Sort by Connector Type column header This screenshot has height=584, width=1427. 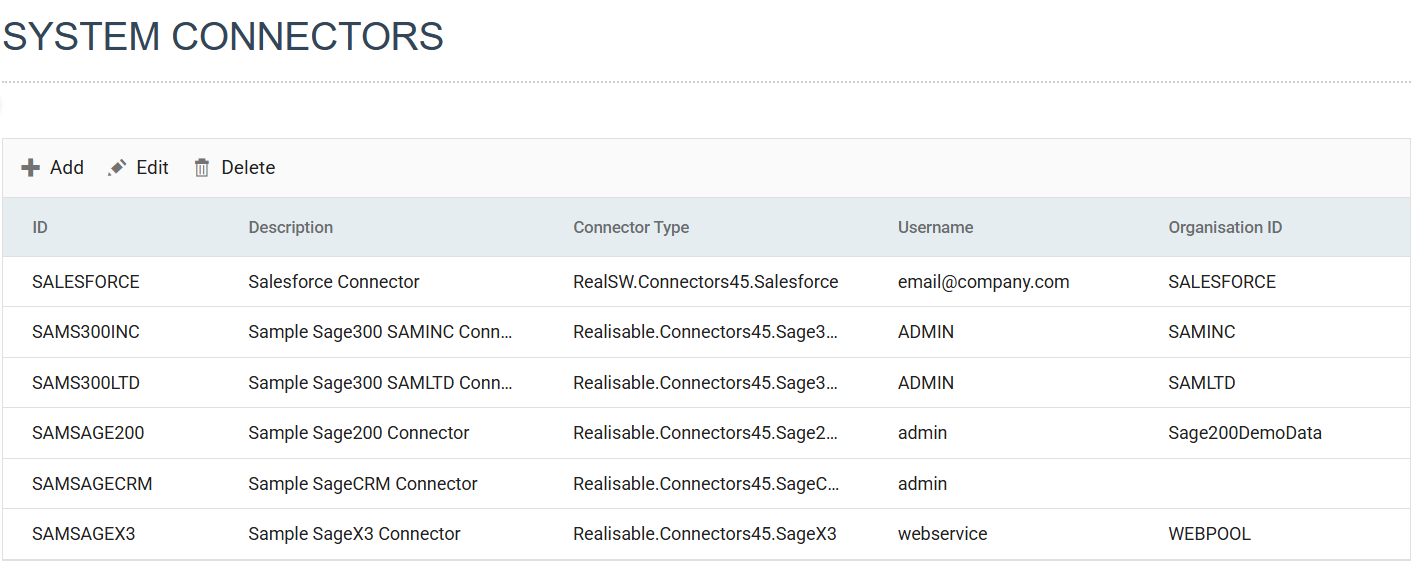coord(630,227)
